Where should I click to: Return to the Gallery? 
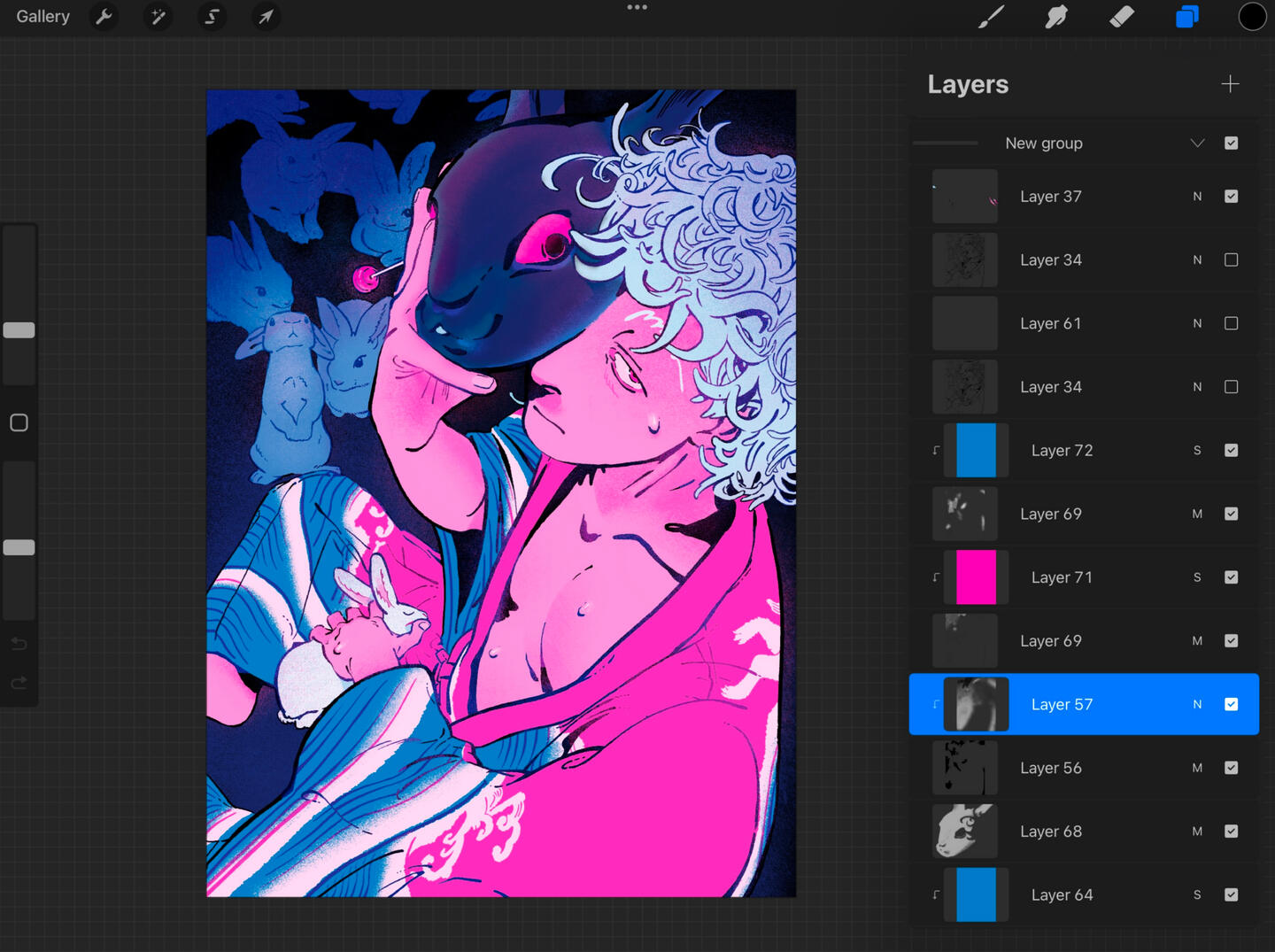(42, 17)
